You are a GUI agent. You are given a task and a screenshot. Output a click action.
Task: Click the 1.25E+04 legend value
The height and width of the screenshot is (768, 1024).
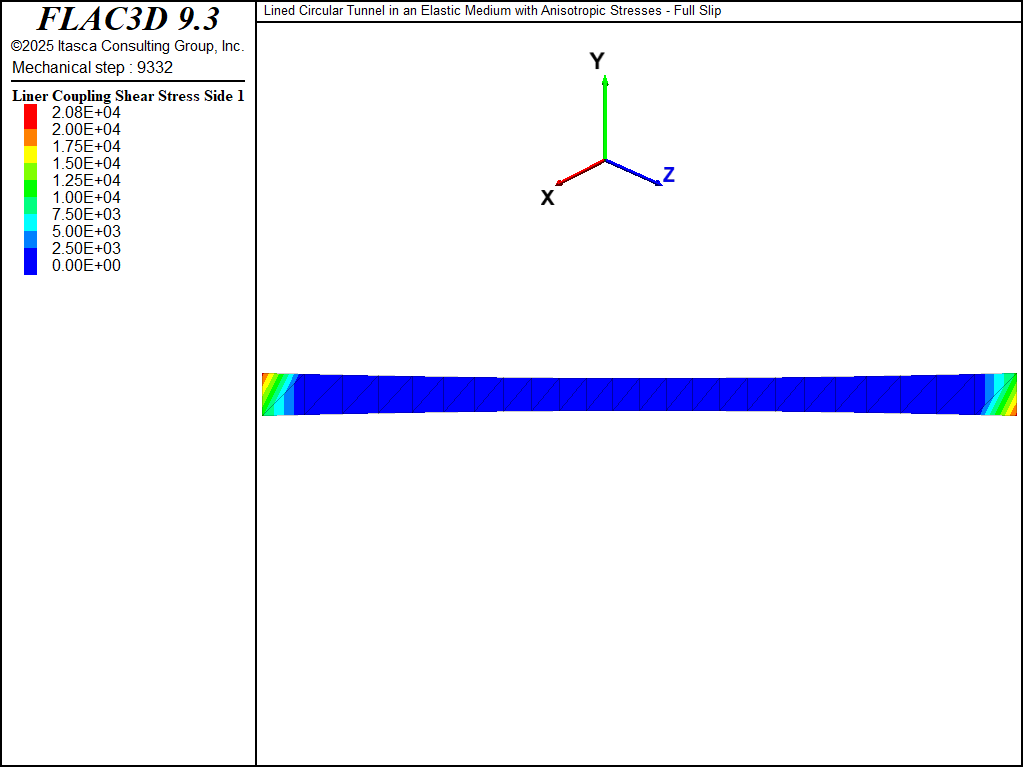[86, 181]
